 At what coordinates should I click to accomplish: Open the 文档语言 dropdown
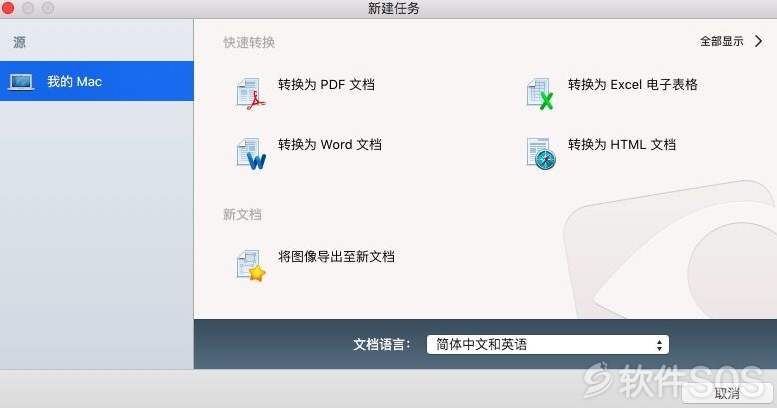click(x=548, y=345)
